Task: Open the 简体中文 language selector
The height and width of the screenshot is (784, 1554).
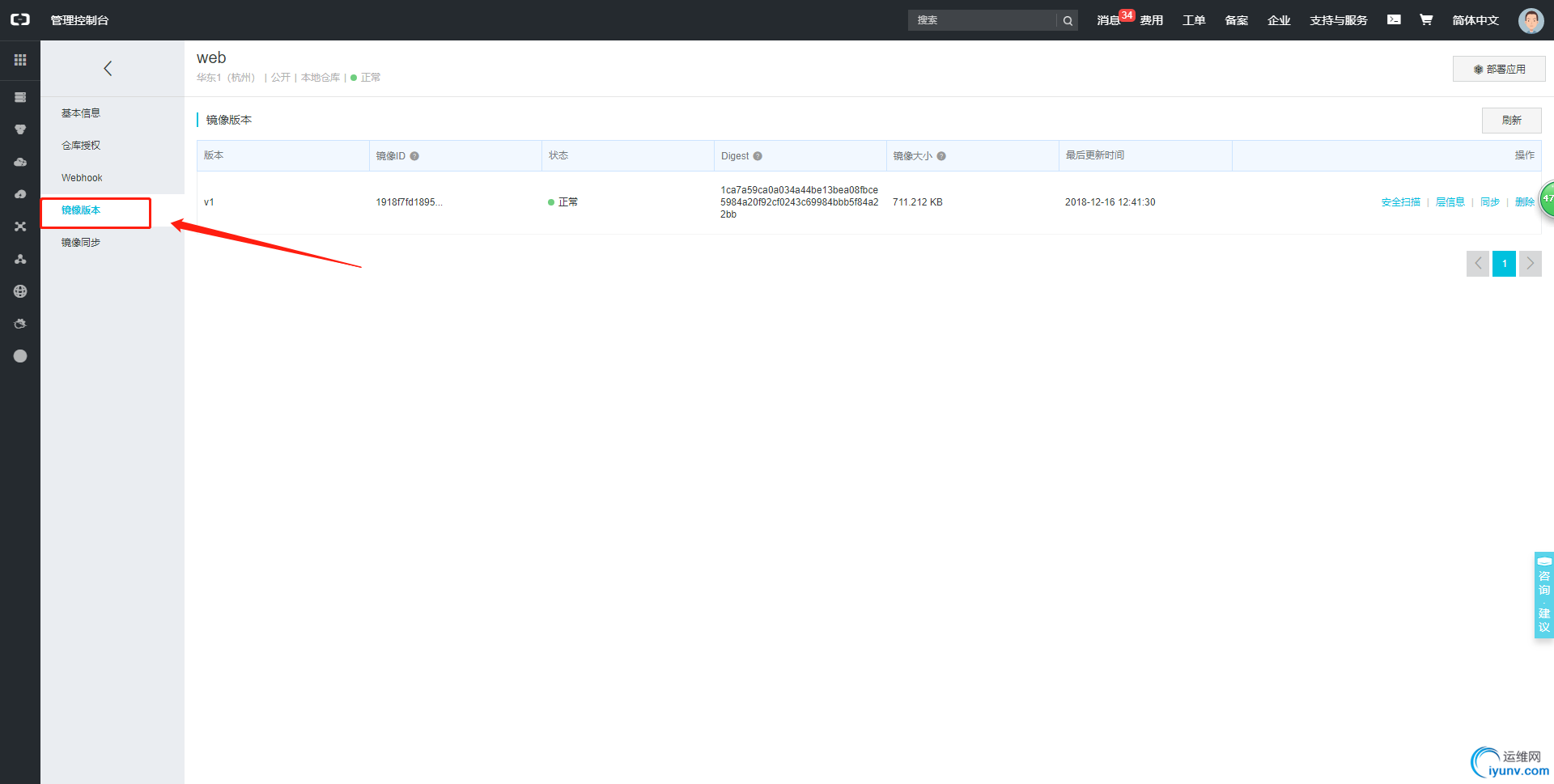Action: [1475, 20]
